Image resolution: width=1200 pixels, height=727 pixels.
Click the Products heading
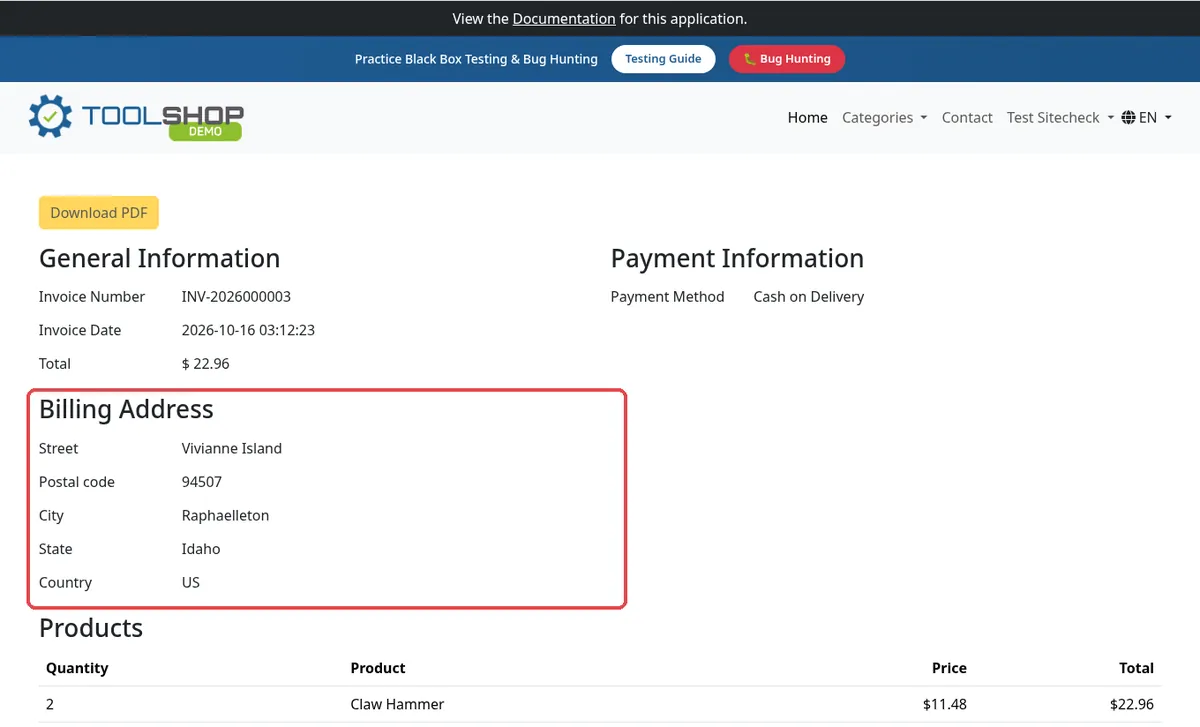point(91,628)
